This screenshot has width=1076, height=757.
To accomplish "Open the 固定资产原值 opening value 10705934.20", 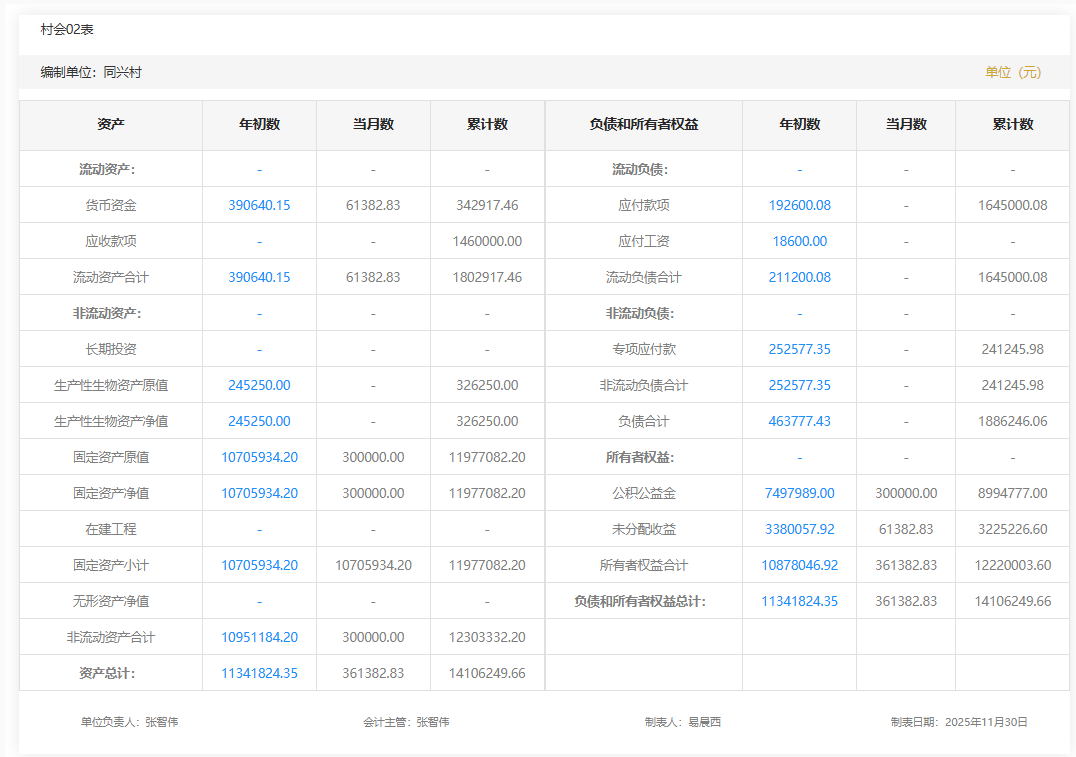I will coord(259,457).
